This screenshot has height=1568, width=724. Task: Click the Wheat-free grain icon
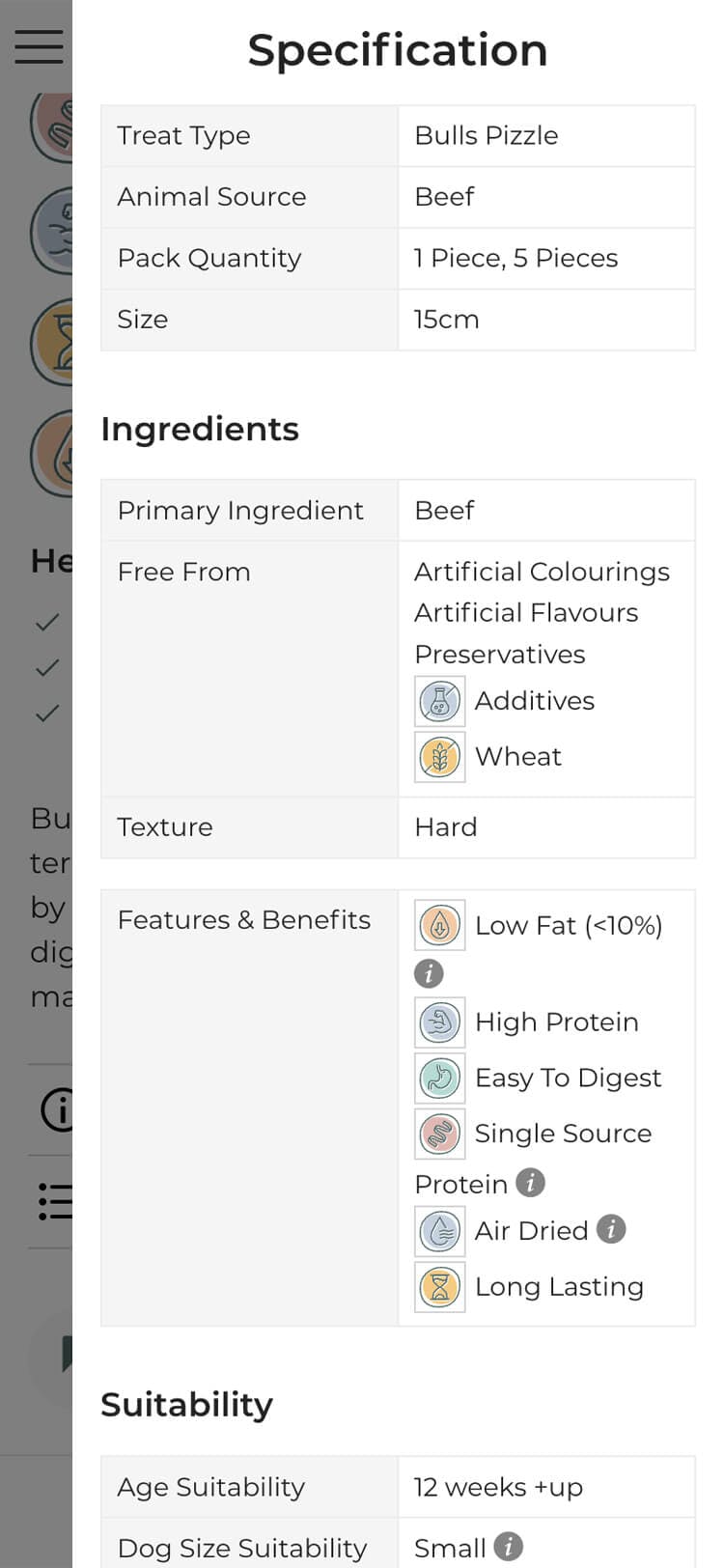439,758
